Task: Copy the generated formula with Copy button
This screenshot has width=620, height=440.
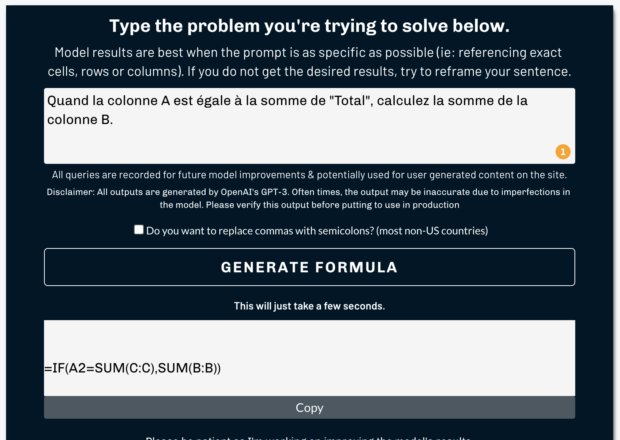Action: pos(309,408)
